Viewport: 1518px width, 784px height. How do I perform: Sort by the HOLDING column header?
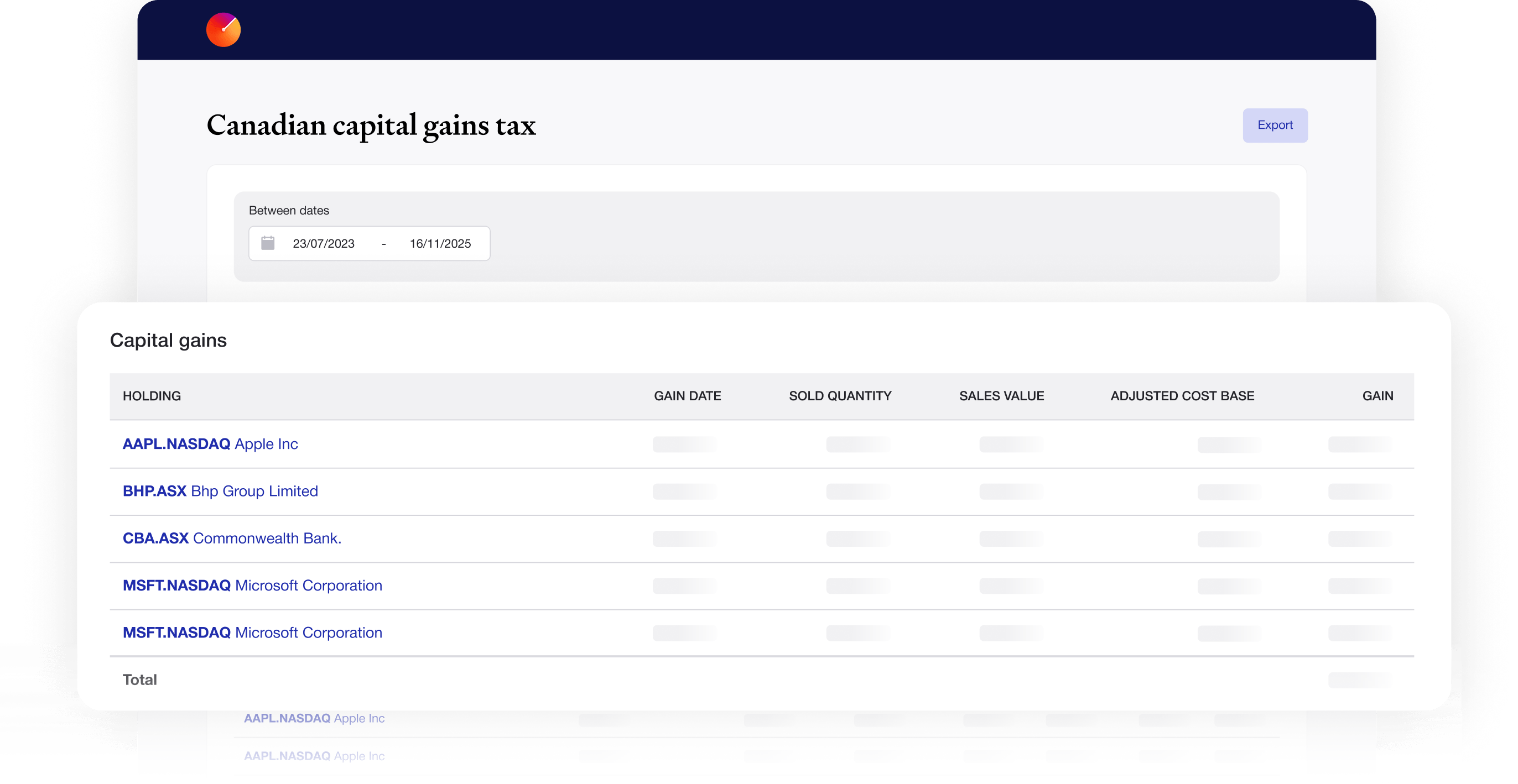152,395
